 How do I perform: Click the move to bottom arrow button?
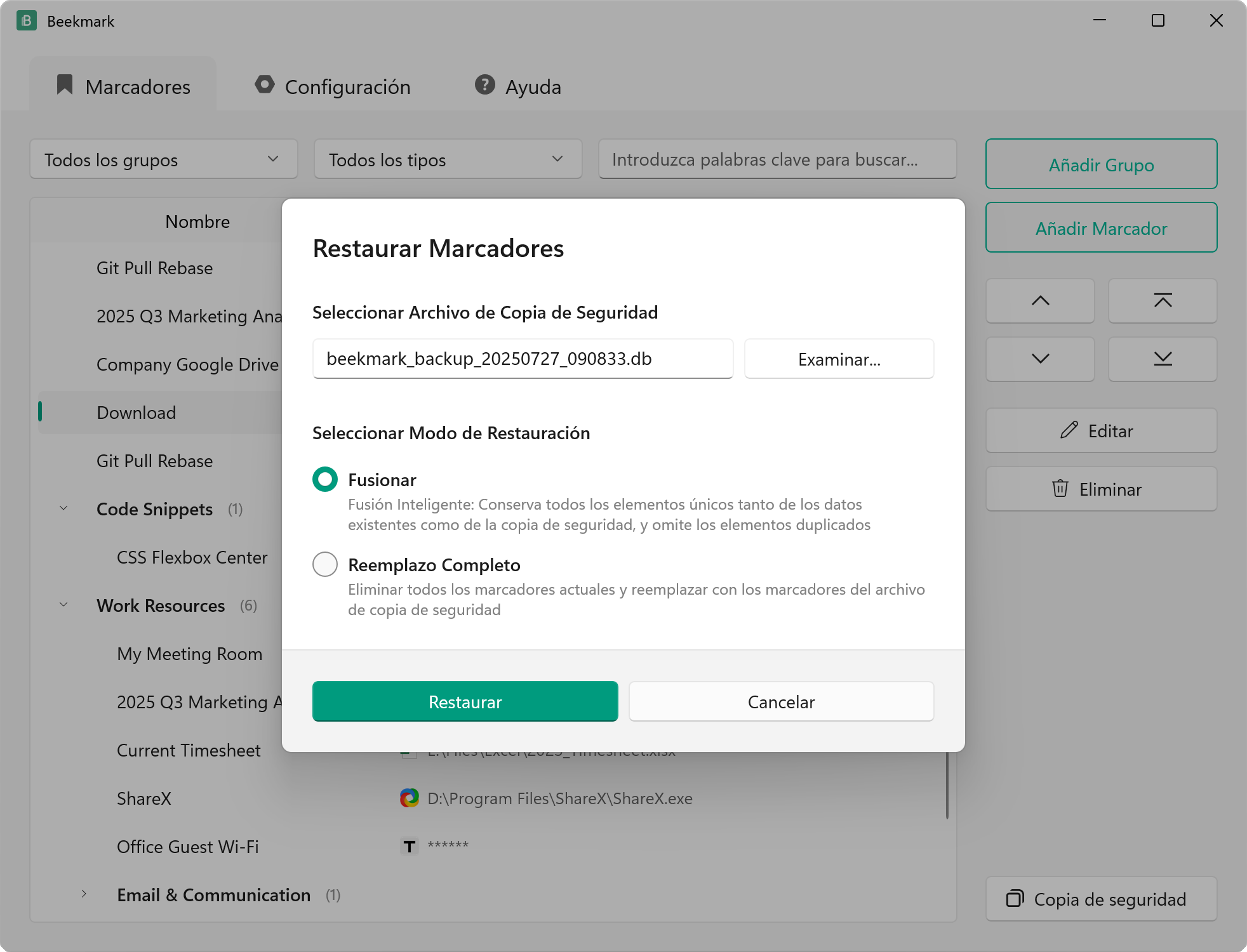[1163, 359]
